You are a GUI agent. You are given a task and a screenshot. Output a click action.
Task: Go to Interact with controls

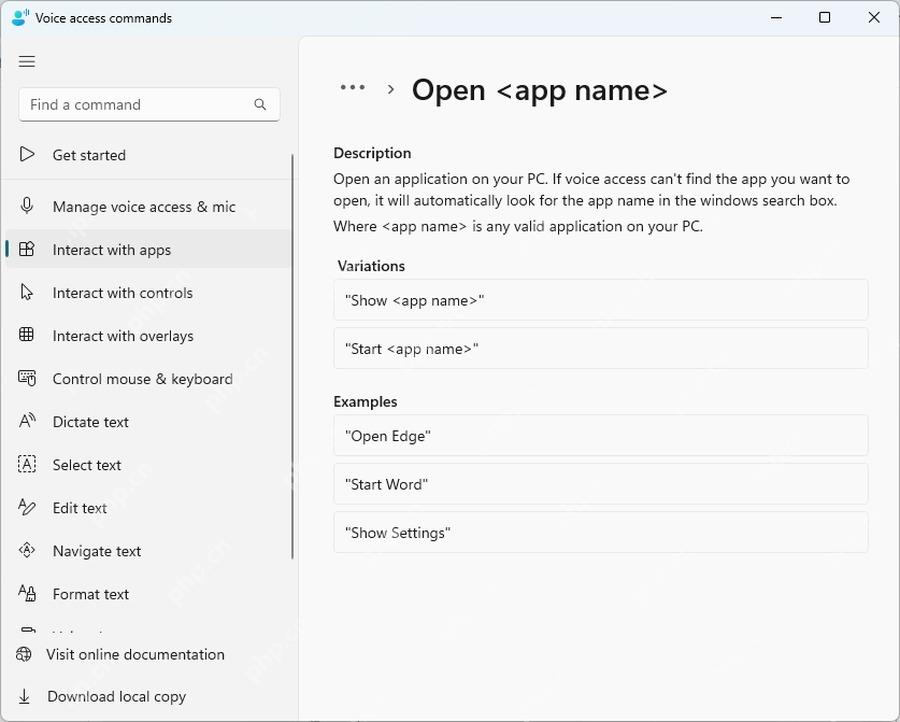pos(149,293)
